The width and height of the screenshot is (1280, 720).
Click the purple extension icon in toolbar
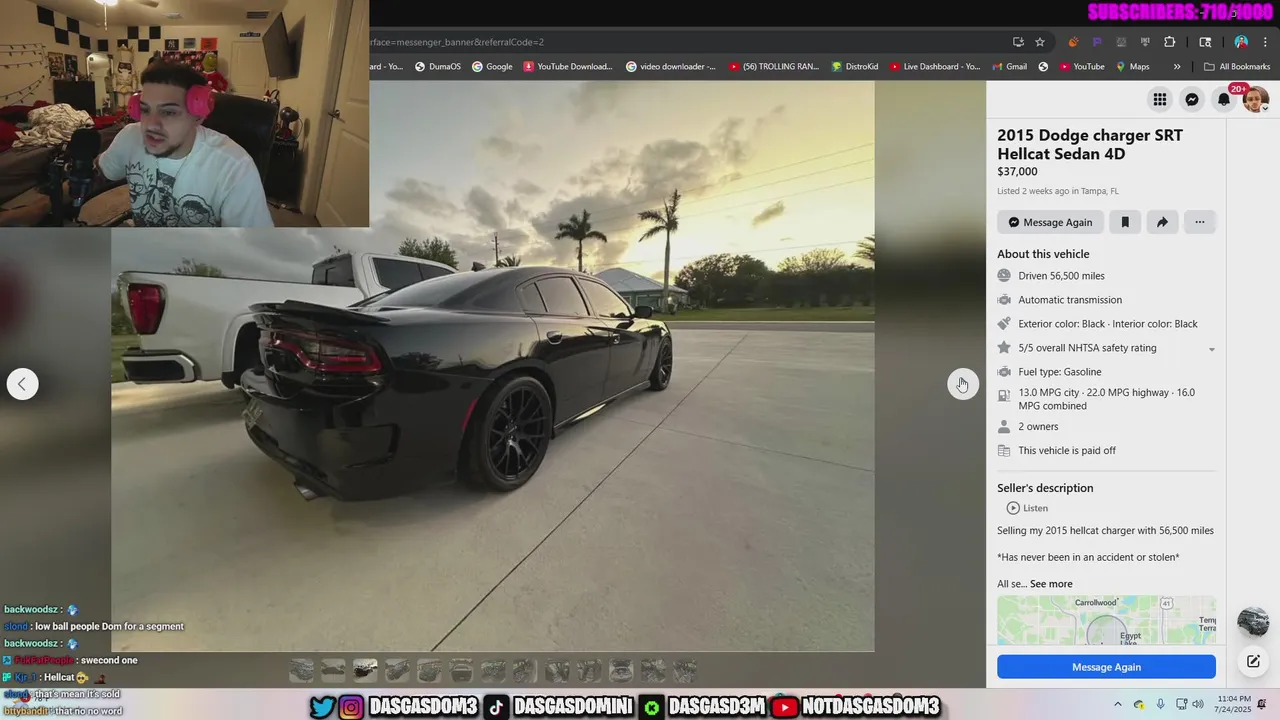(x=1097, y=42)
